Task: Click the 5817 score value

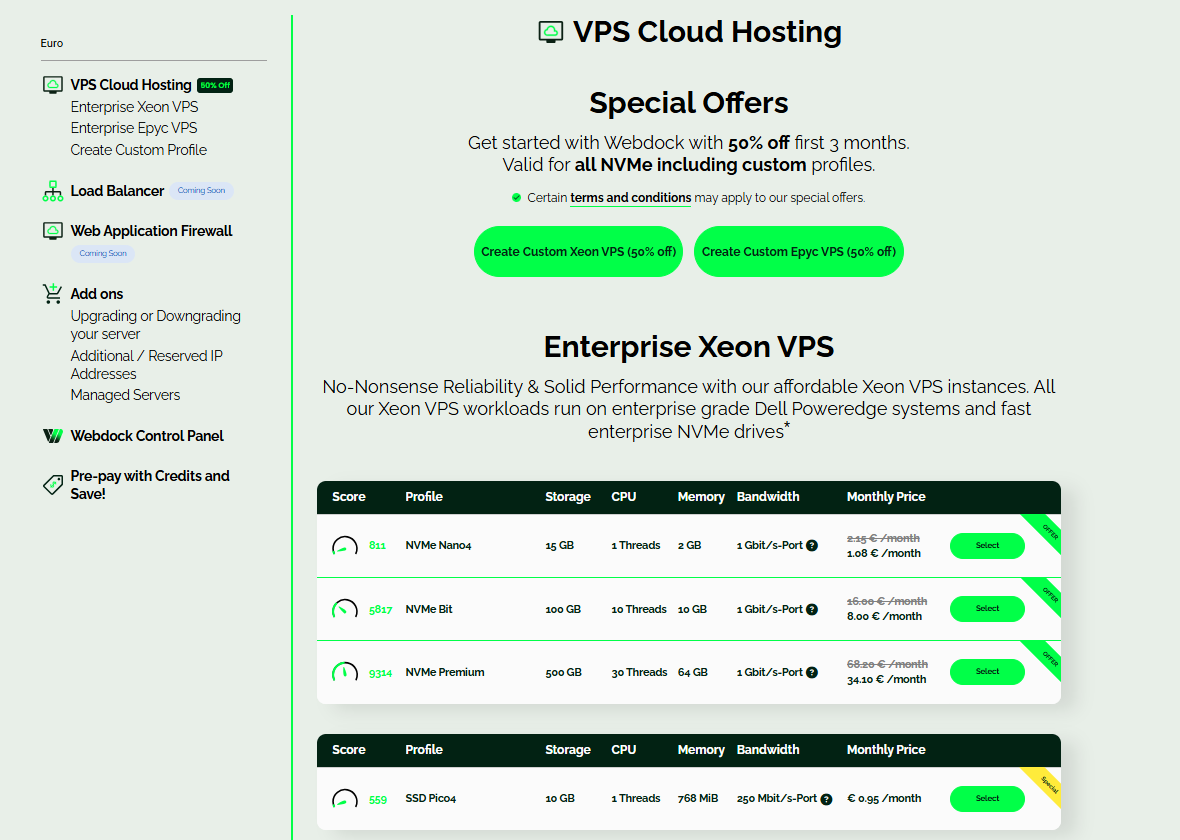Action: click(x=381, y=610)
